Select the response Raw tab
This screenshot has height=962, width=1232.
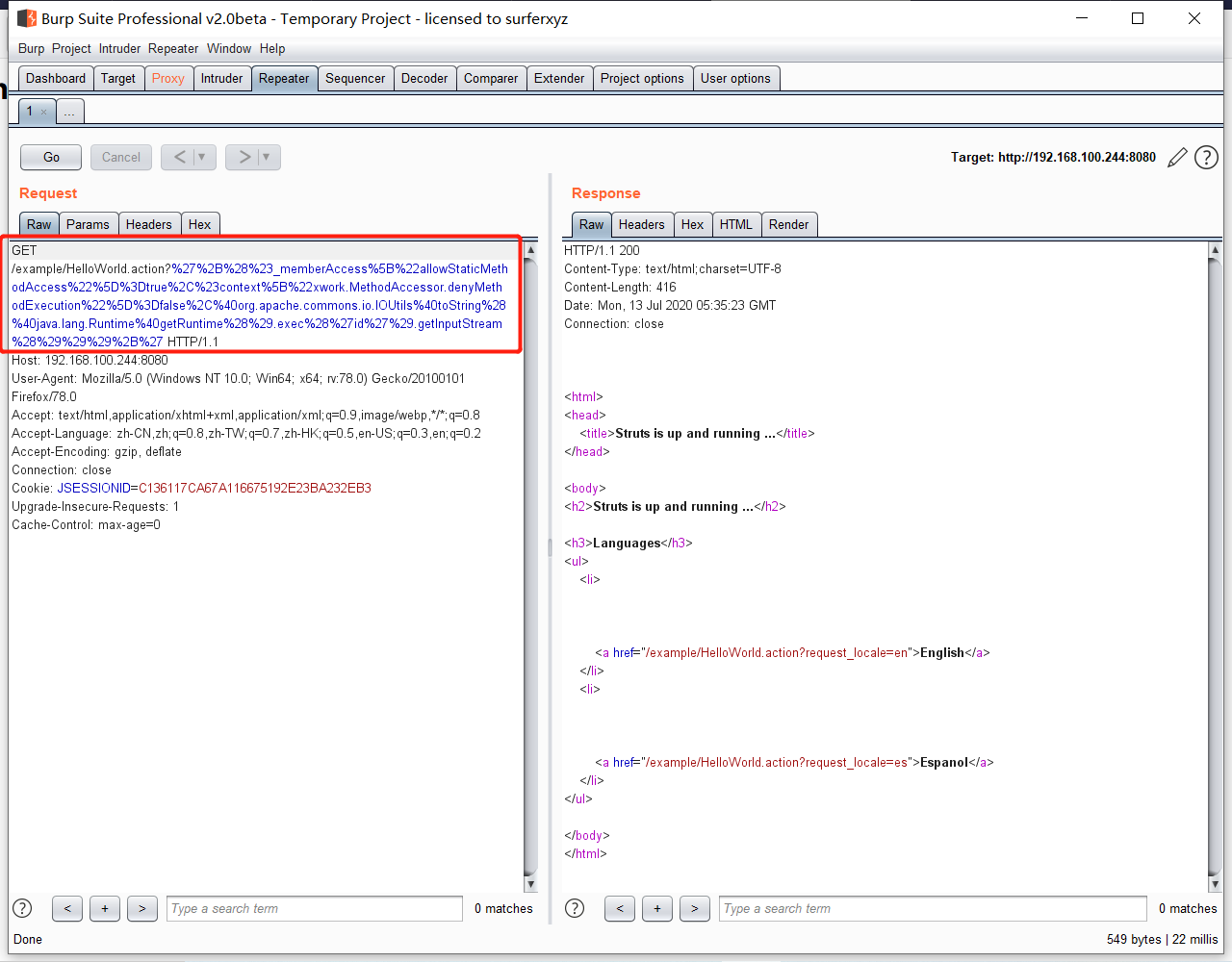point(592,224)
